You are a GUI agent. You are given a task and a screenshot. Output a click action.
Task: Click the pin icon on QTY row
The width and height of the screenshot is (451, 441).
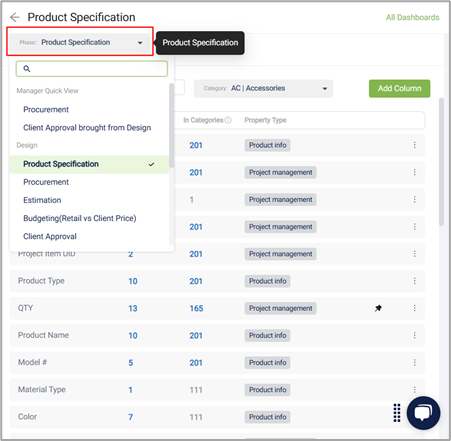(378, 308)
